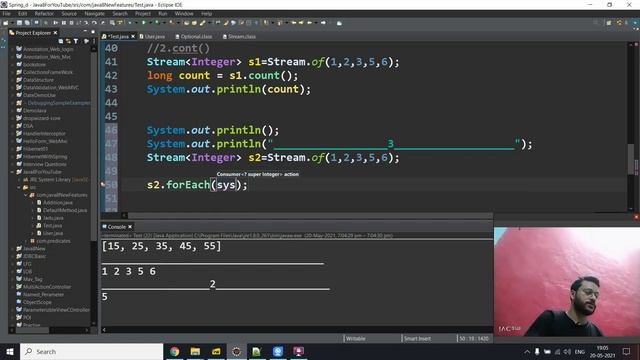
Task: Click Link with Editor icon in Project Explorer
Action: 68,41
